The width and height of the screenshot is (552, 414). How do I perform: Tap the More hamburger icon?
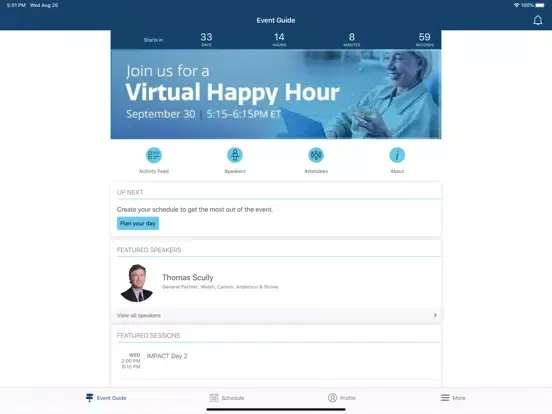[445, 397]
